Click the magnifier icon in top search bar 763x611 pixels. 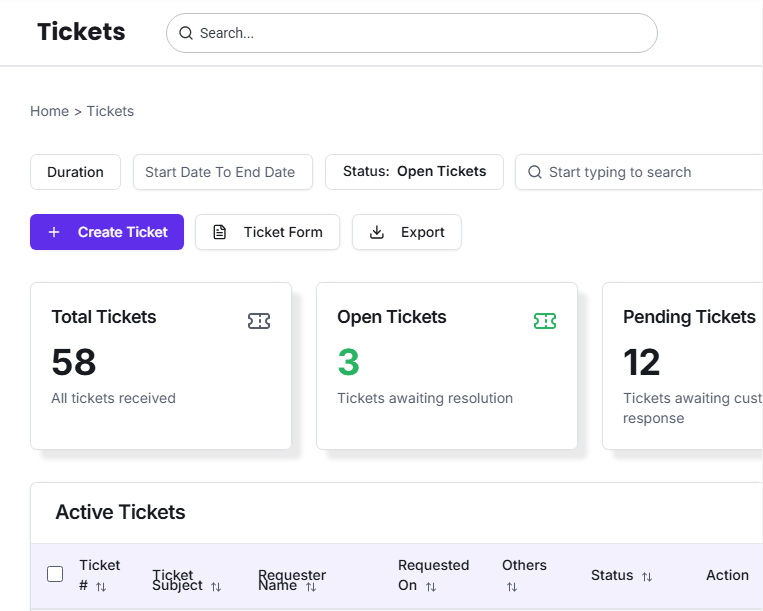186,33
